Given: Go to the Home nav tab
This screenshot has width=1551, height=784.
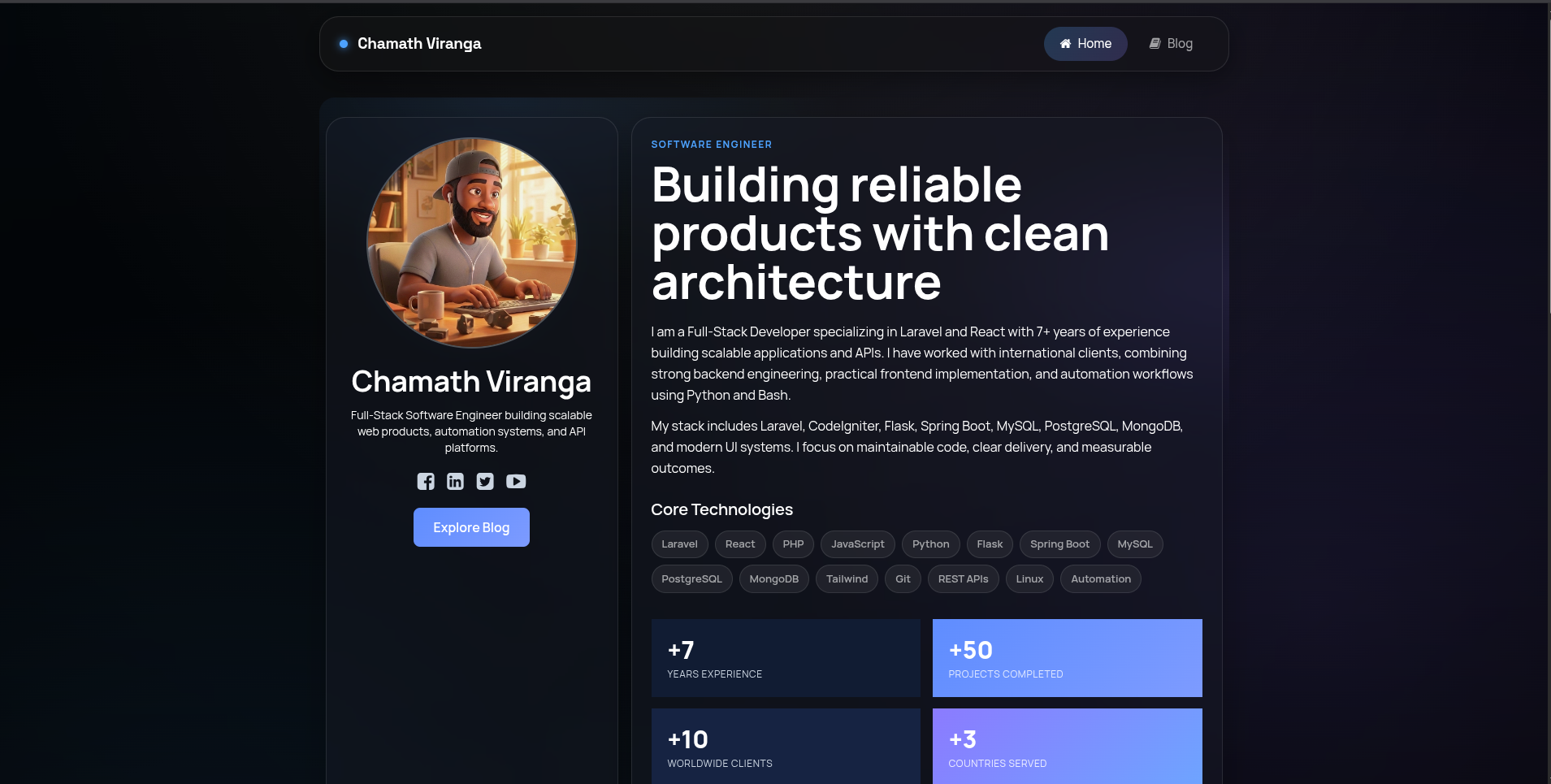Looking at the screenshot, I should pyautogui.click(x=1085, y=44).
